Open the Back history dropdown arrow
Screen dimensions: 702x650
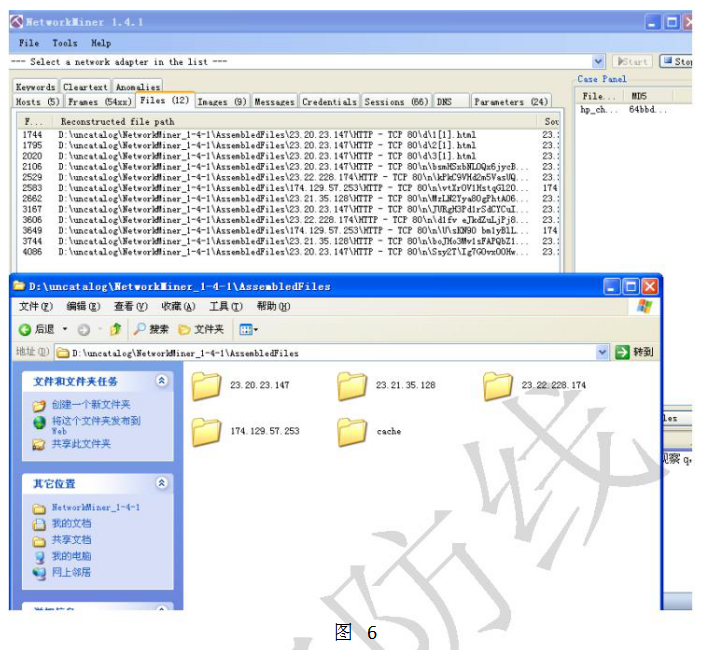pos(65,329)
